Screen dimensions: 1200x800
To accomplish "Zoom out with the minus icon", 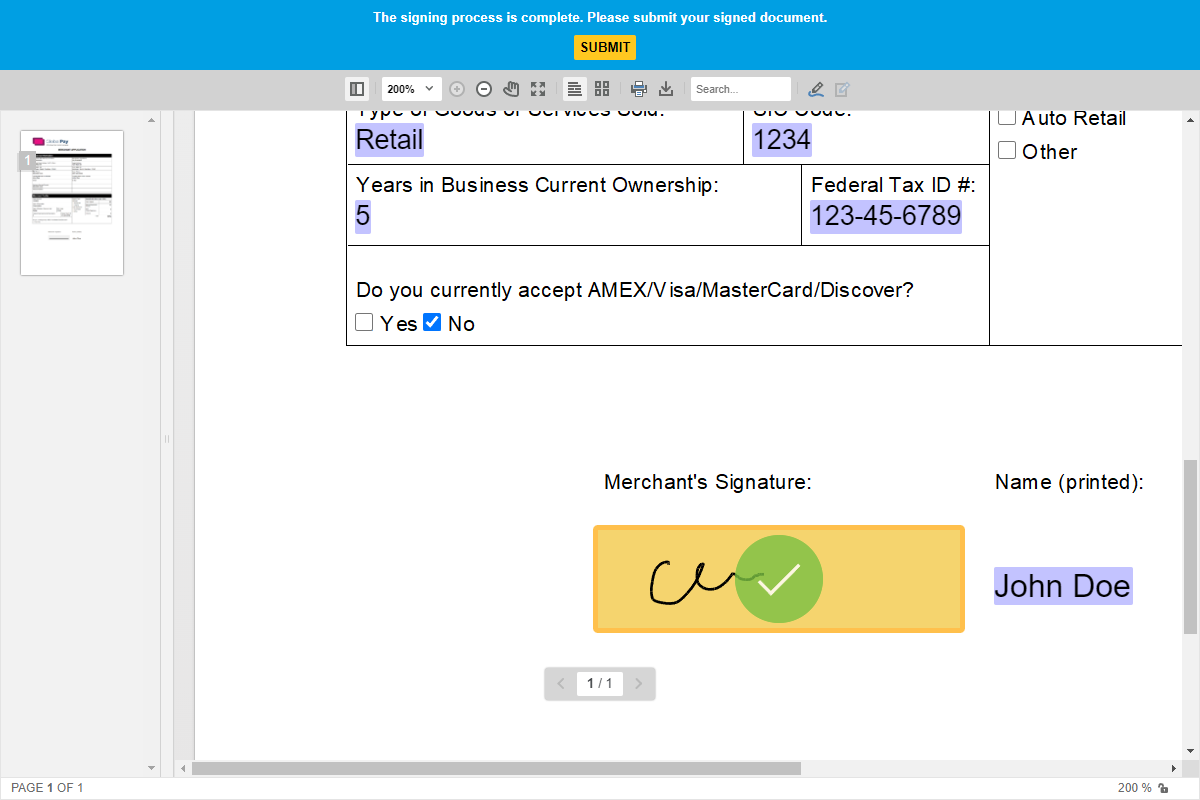I will pos(483,88).
